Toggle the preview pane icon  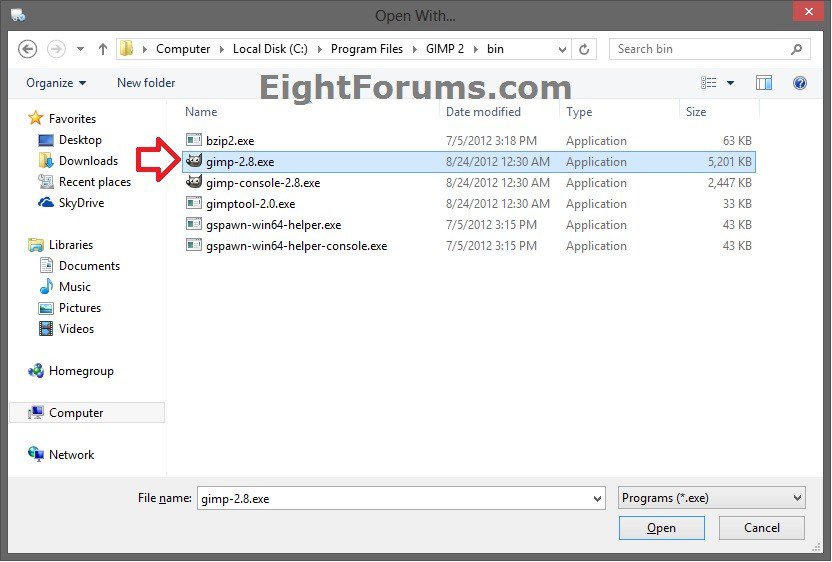(x=764, y=83)
